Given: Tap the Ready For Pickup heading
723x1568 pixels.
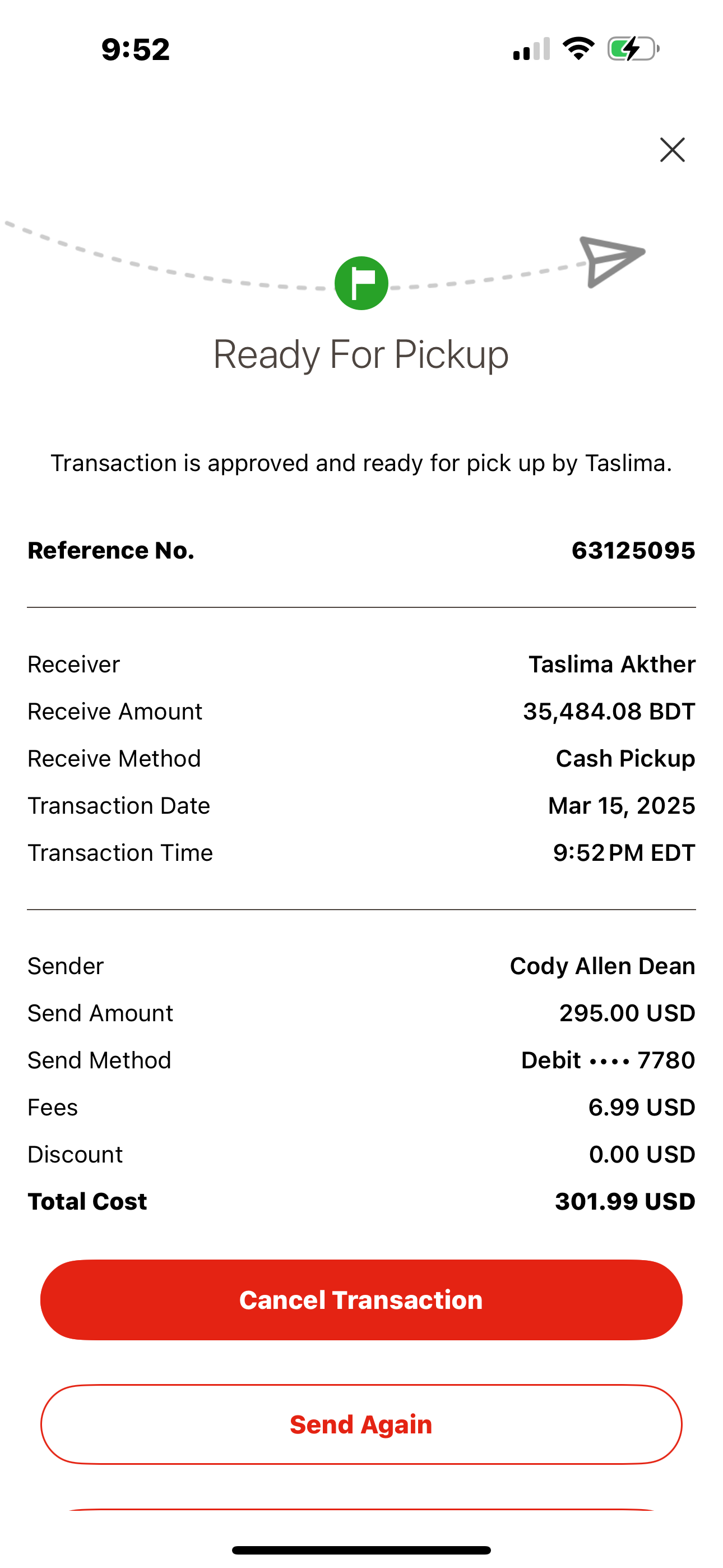Looking at the screenshot, I should point(361,354).
